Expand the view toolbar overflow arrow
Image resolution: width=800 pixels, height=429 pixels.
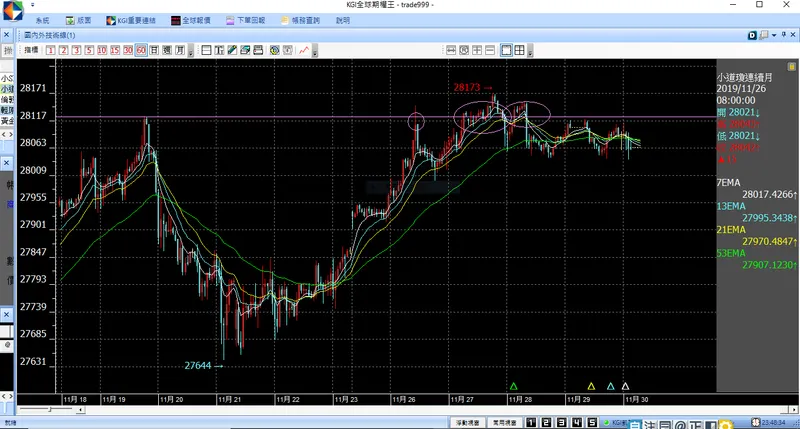(530, 51)
